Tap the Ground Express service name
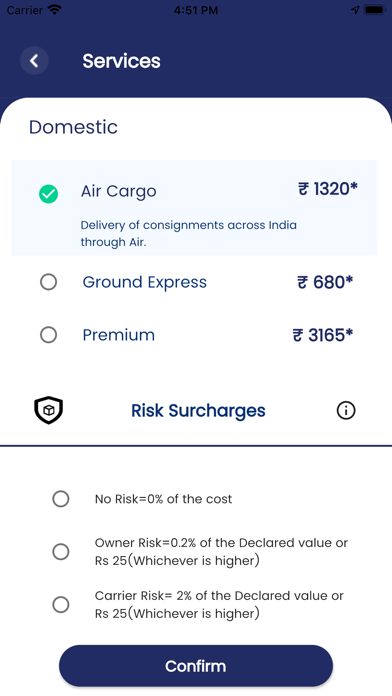 click(145, 282)
